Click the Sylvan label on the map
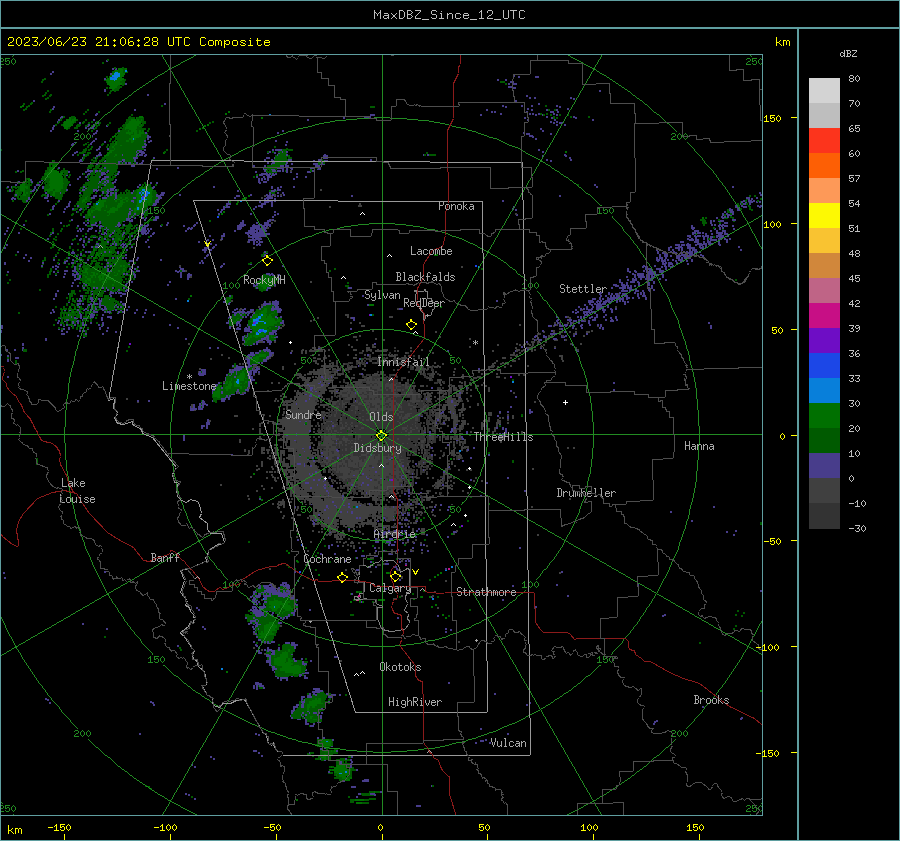This screenshot has width=900, height=841. [382, 295]
